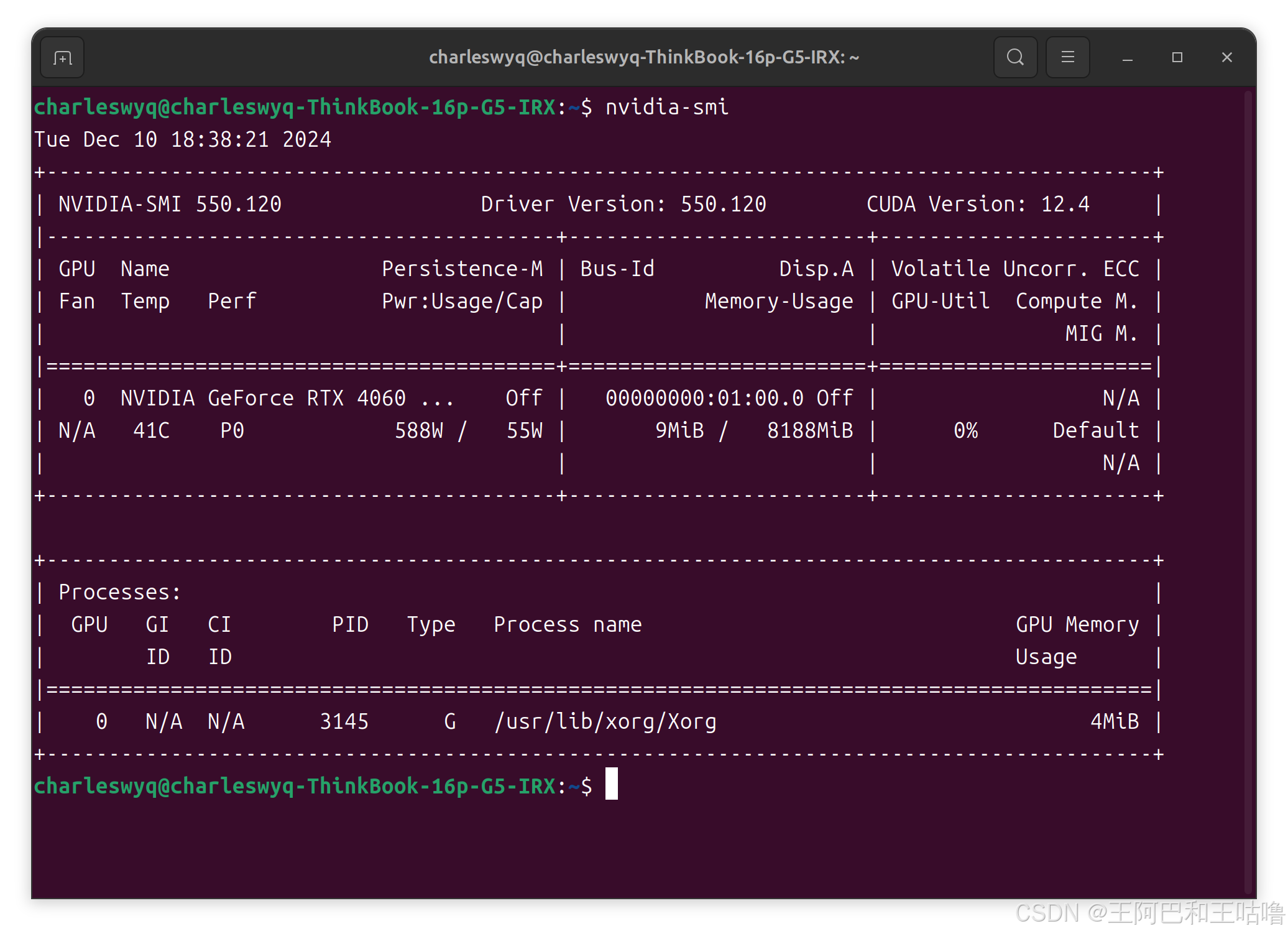Click the blinking cursor at bottom prompt

coord(612,784)
